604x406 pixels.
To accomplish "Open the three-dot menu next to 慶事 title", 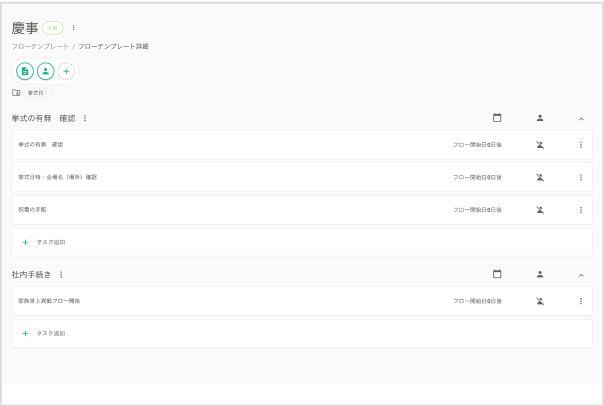I will coord(74,28).
